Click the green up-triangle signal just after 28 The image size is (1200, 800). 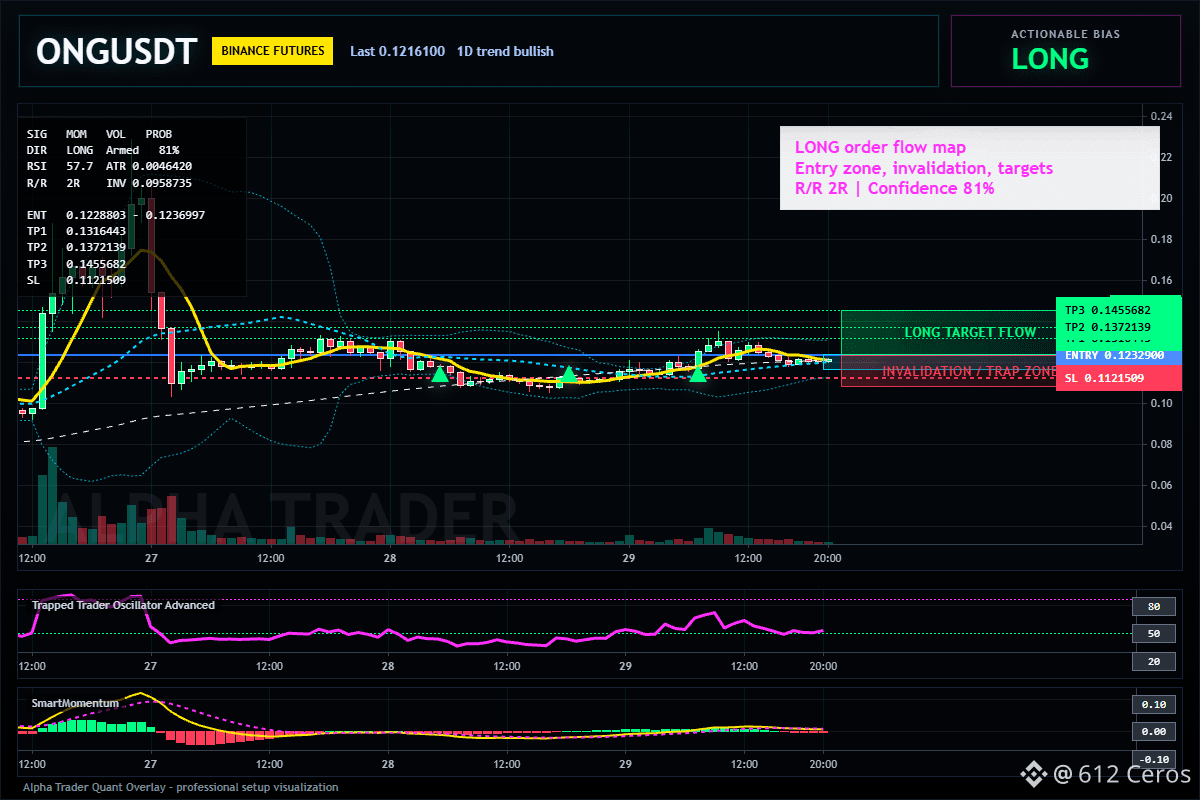439,374
